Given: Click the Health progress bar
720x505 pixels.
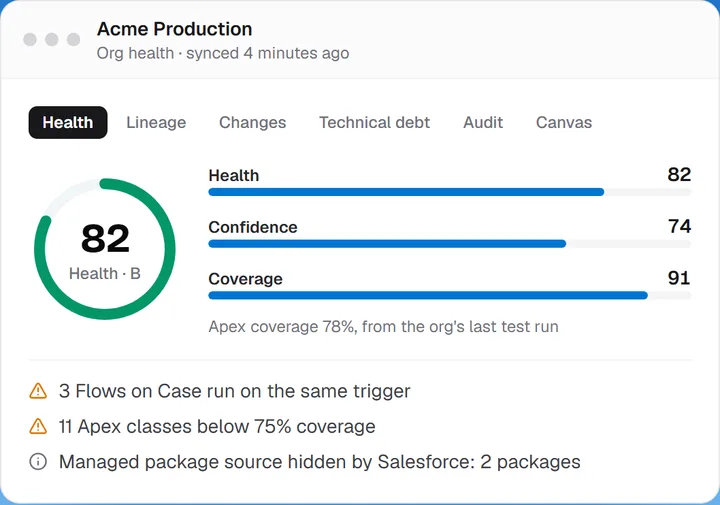Looking at the screenshot, I should (x=450, y=192).
